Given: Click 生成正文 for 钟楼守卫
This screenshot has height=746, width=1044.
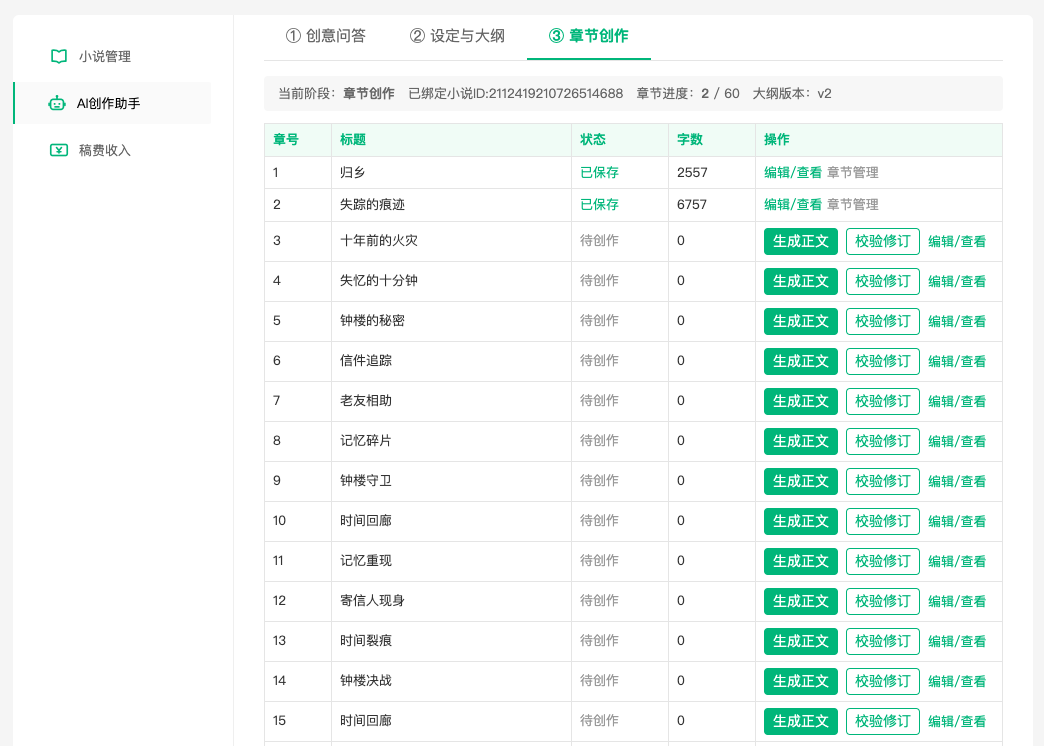Looking at the screenshot, I should click(x=800, y=481).
